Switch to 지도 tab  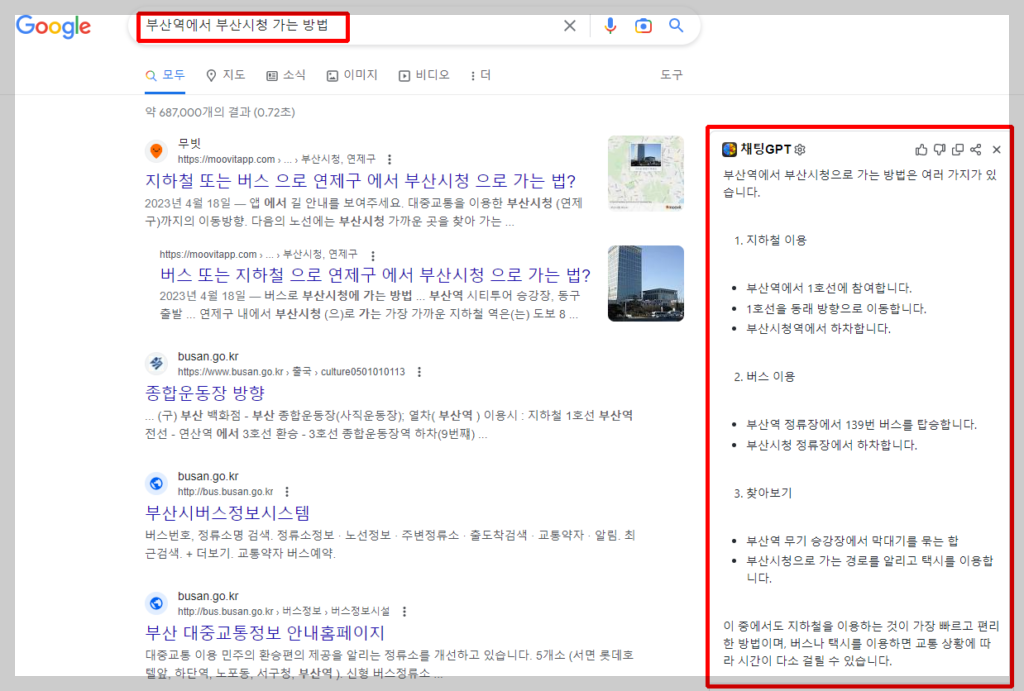pos(225,75)
